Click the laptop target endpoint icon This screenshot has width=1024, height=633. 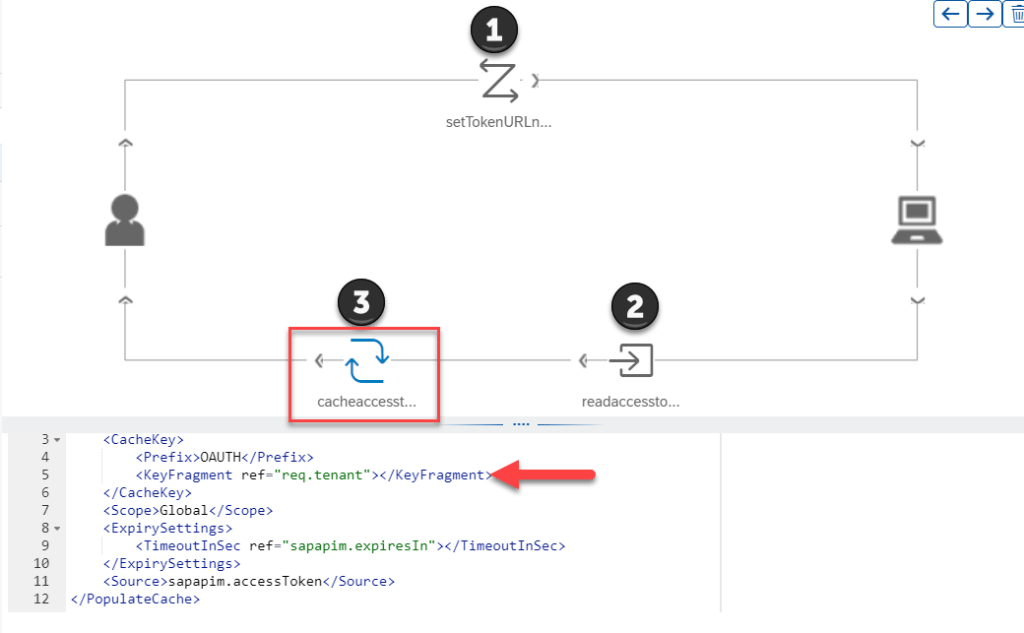click(917, 220)
